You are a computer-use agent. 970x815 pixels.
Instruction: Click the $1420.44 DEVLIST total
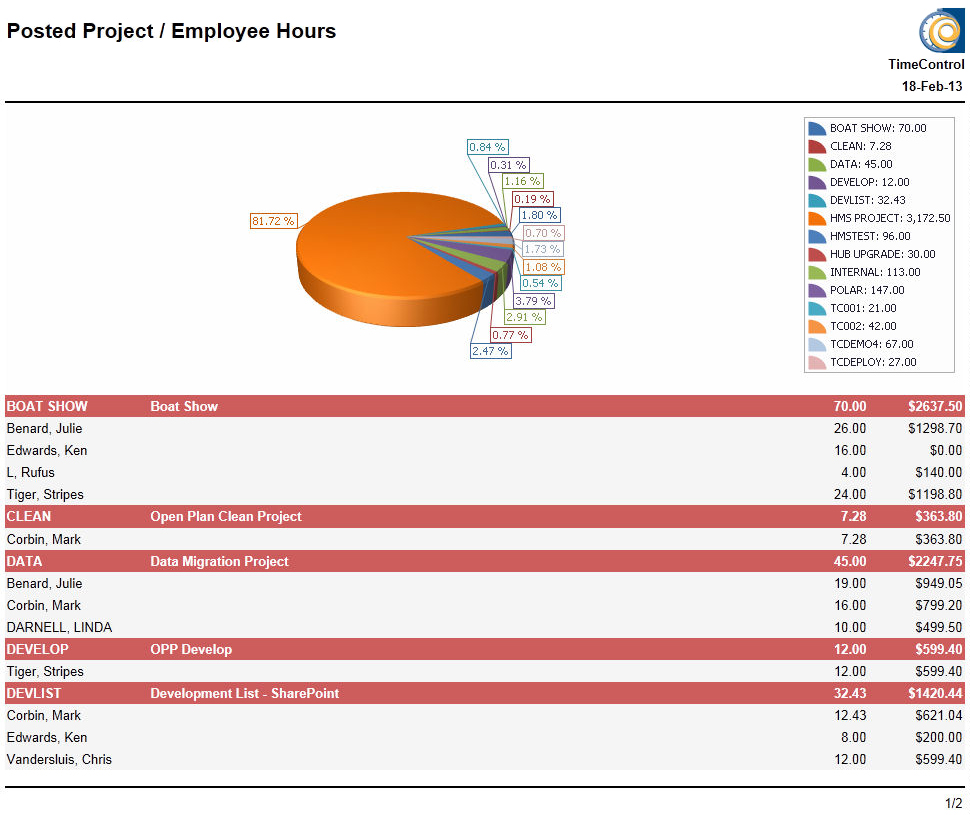pos(935,693)
